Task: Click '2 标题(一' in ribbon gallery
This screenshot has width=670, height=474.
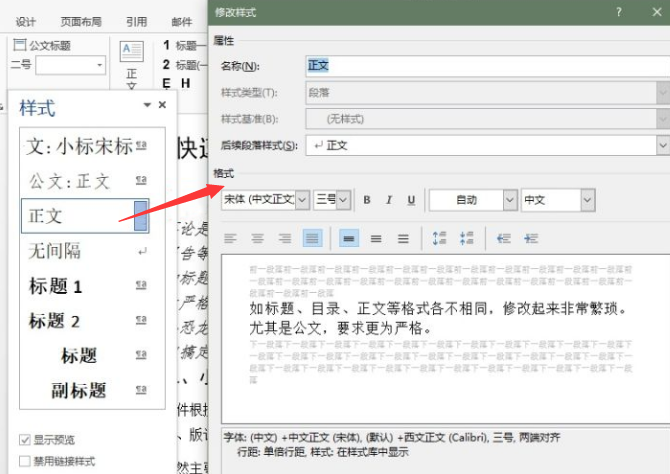Action: point(185,65)
